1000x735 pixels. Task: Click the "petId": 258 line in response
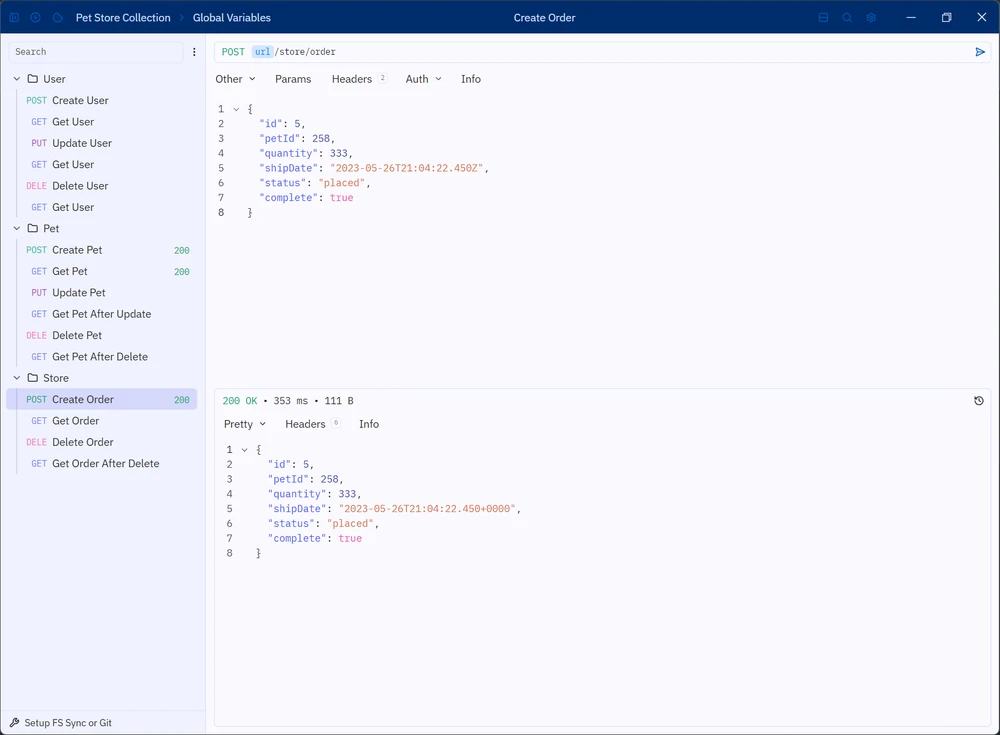[305, 479]
